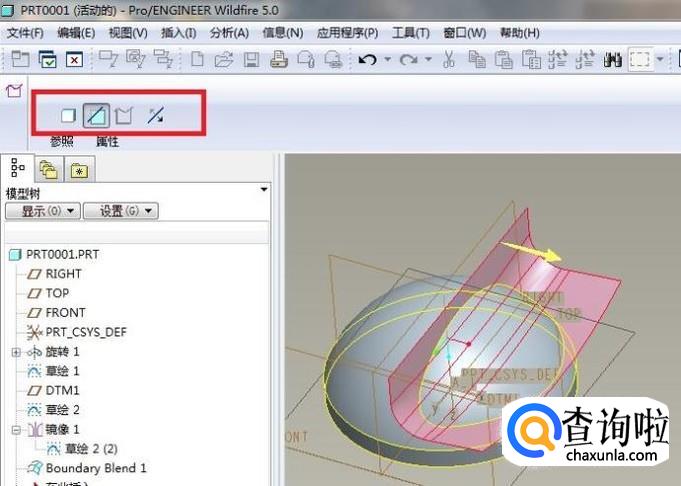This screenshot has height=486, width=681.
Task: Click the binoculars find icon
Action: [612, 60]
